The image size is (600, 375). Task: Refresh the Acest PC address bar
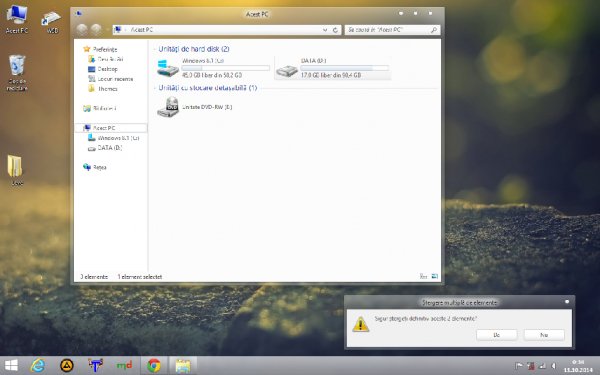click(x=335, y=30)
